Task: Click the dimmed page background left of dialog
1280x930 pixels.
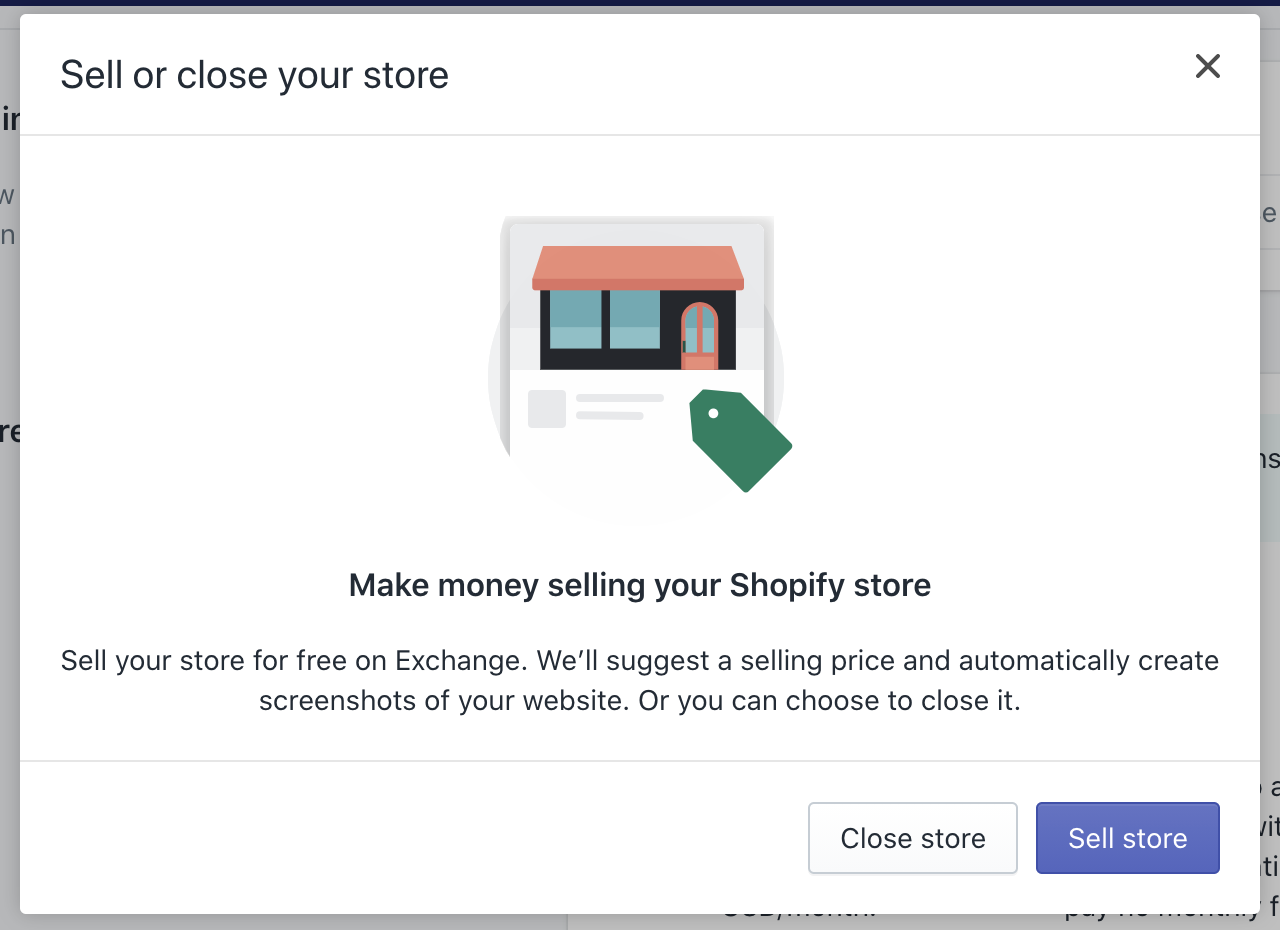Action: (9, 600)
